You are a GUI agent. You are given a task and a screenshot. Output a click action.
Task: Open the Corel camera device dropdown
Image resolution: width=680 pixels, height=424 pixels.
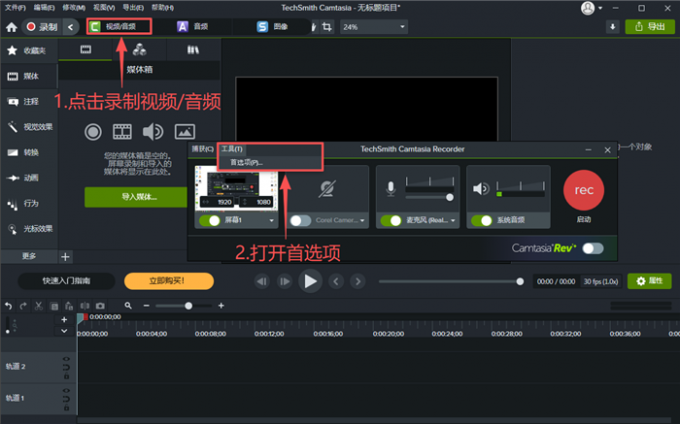click(x=362, y=220)
